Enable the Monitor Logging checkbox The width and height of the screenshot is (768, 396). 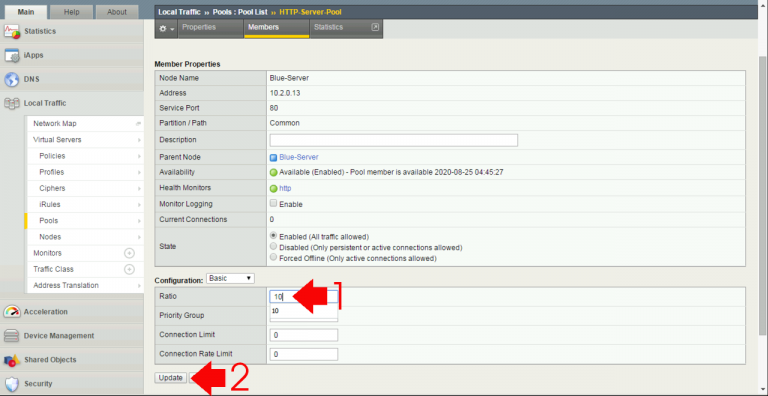pos(274,203)
